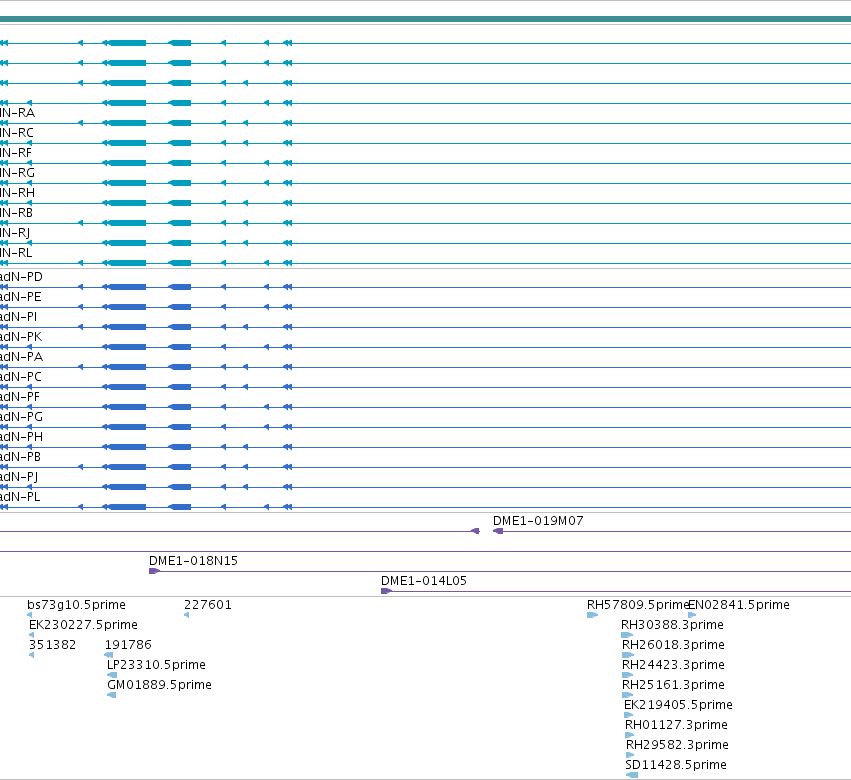Click the arrow glyph beneath RH57809.5prime
This screenshot has width=851, height=780.
point(592,615)
